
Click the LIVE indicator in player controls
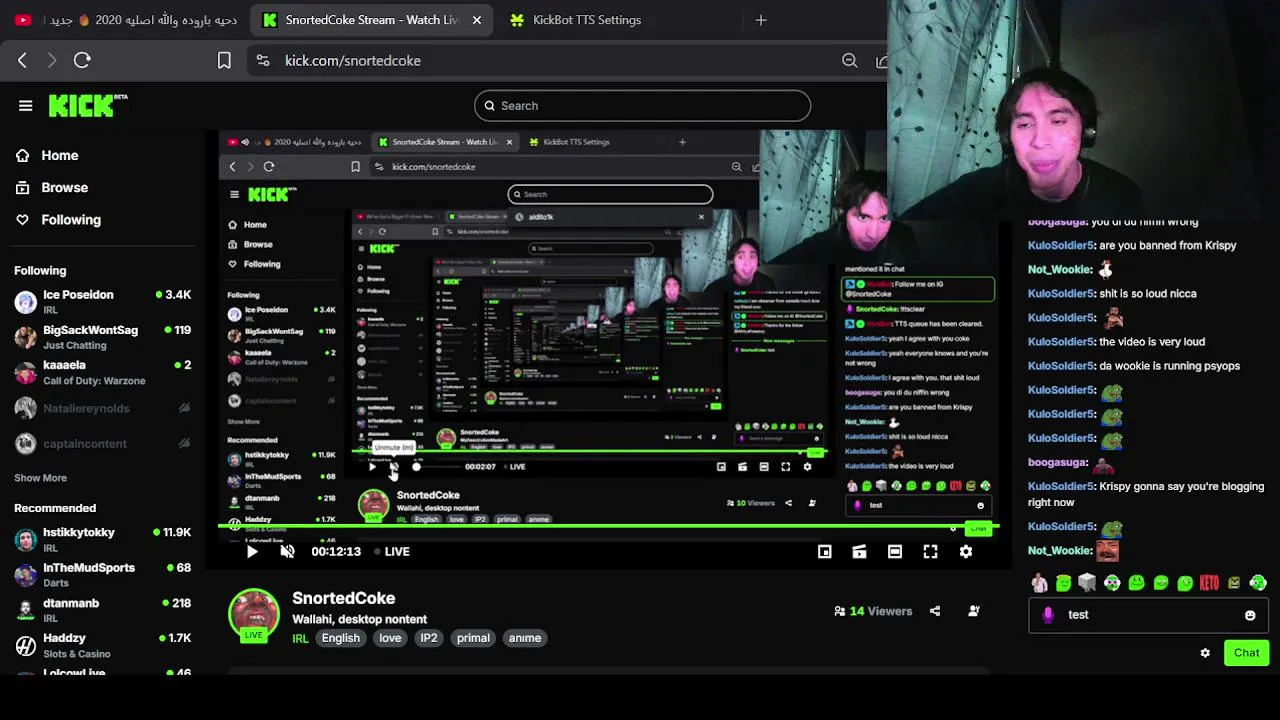(392, 551)
